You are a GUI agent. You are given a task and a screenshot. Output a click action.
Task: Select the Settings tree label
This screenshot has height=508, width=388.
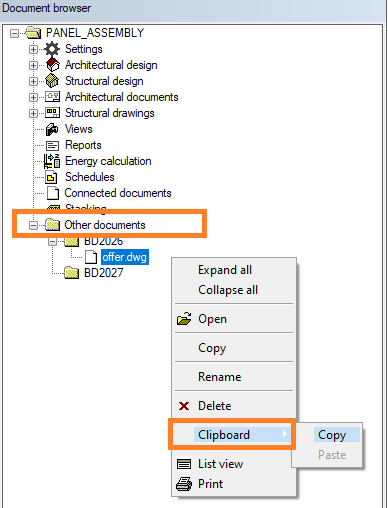click(x=84, y=49)
